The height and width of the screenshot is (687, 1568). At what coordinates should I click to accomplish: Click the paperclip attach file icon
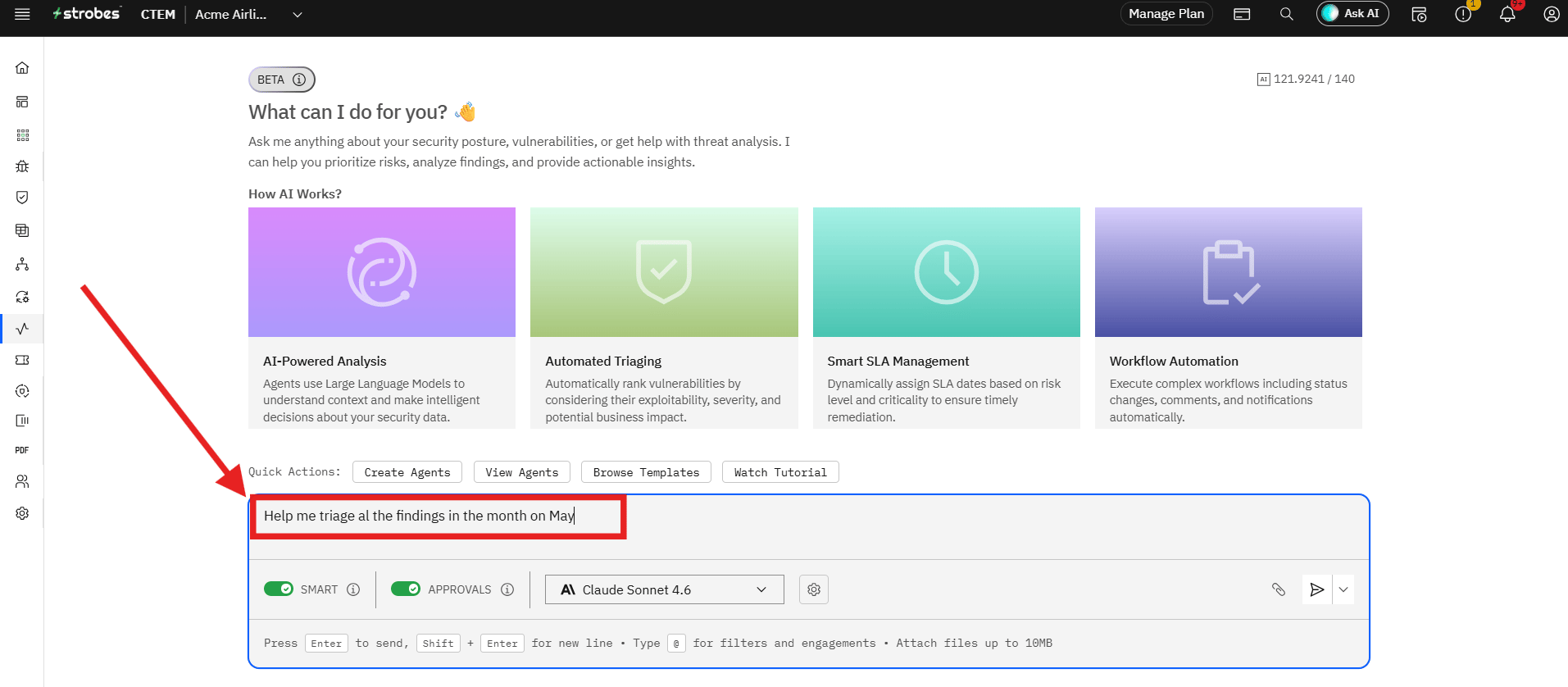(x=1279, y=589)
